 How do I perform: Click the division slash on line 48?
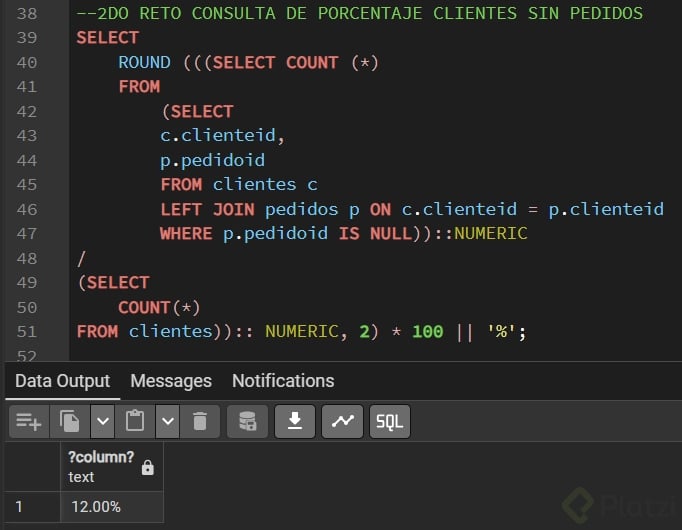click(81, 259)
